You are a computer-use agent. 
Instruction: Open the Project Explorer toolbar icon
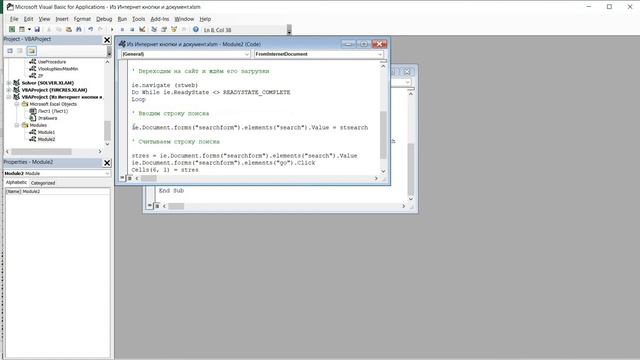[154, 29]
